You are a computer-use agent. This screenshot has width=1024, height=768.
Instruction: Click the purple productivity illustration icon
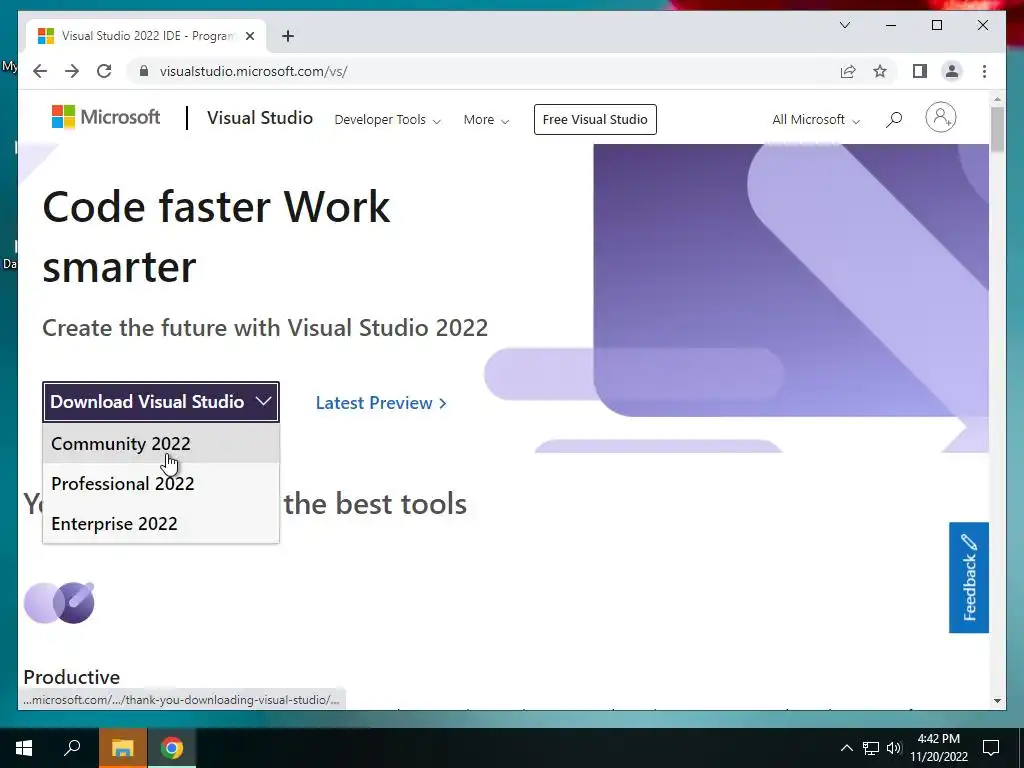click(x=59, y=602)
